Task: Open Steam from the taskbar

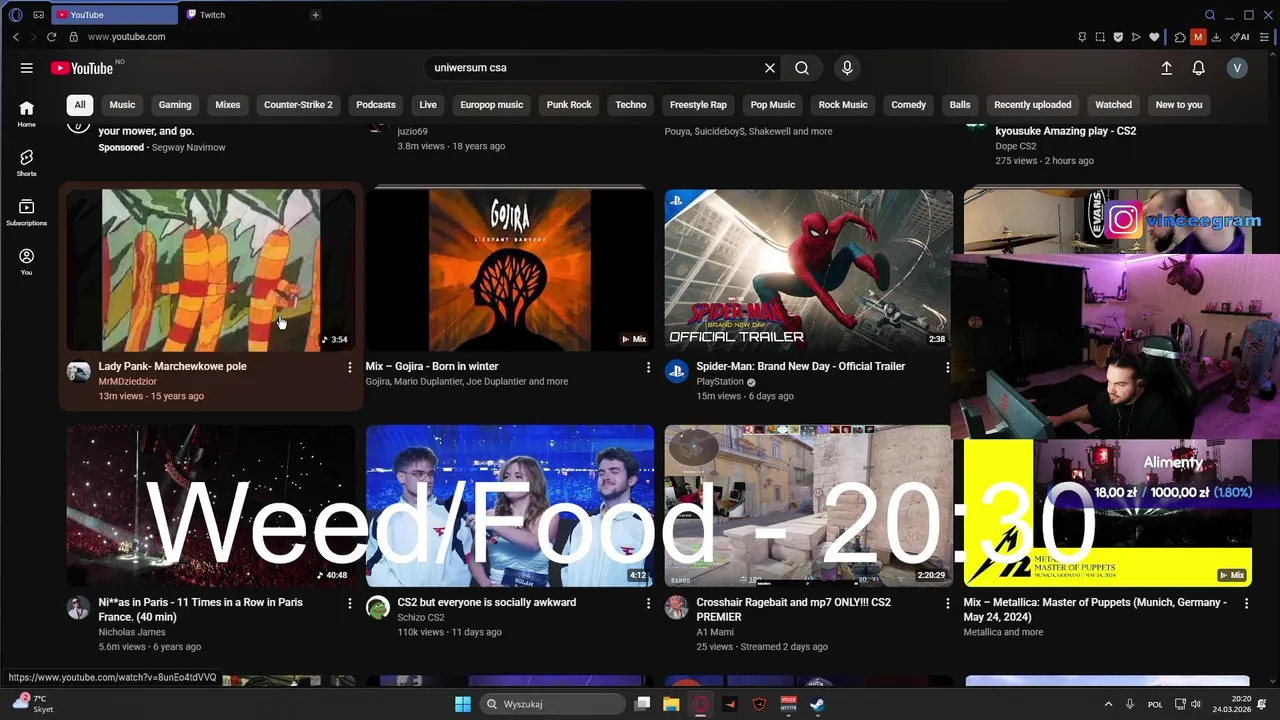Action: click(817, 704)
